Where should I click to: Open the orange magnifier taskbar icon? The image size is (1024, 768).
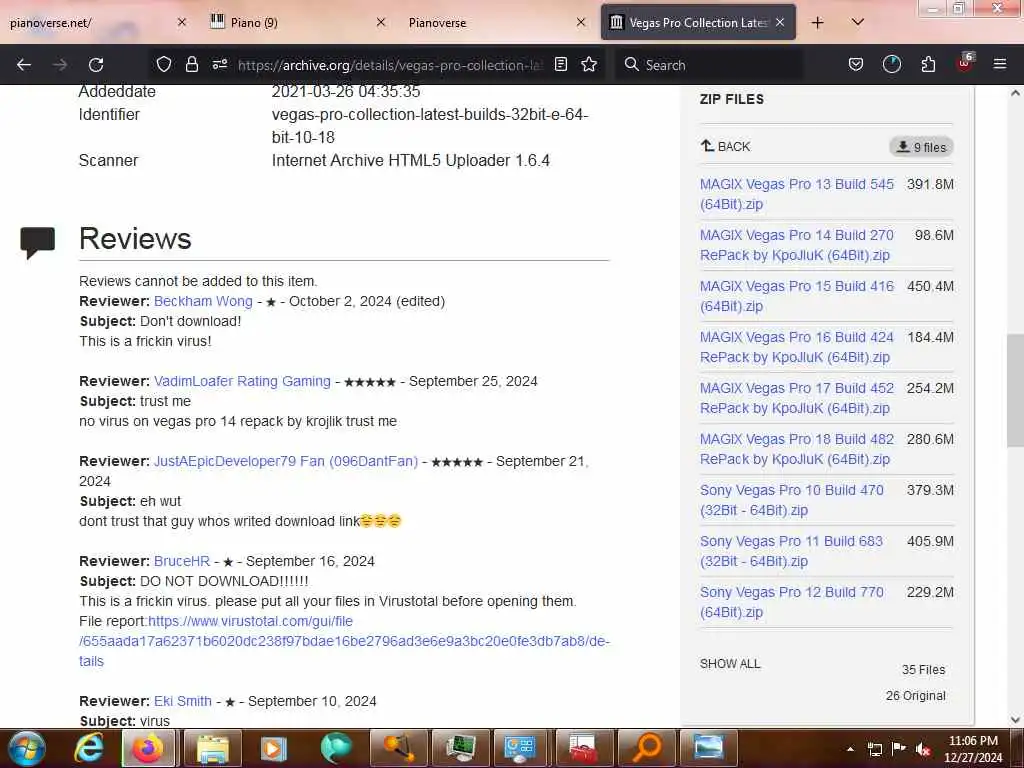tap(647, 748)
